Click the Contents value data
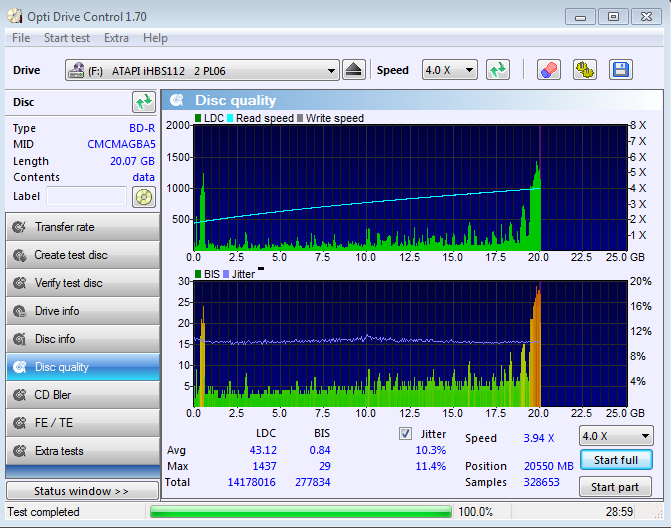This screenshot has height=528, width=672. 144,177
